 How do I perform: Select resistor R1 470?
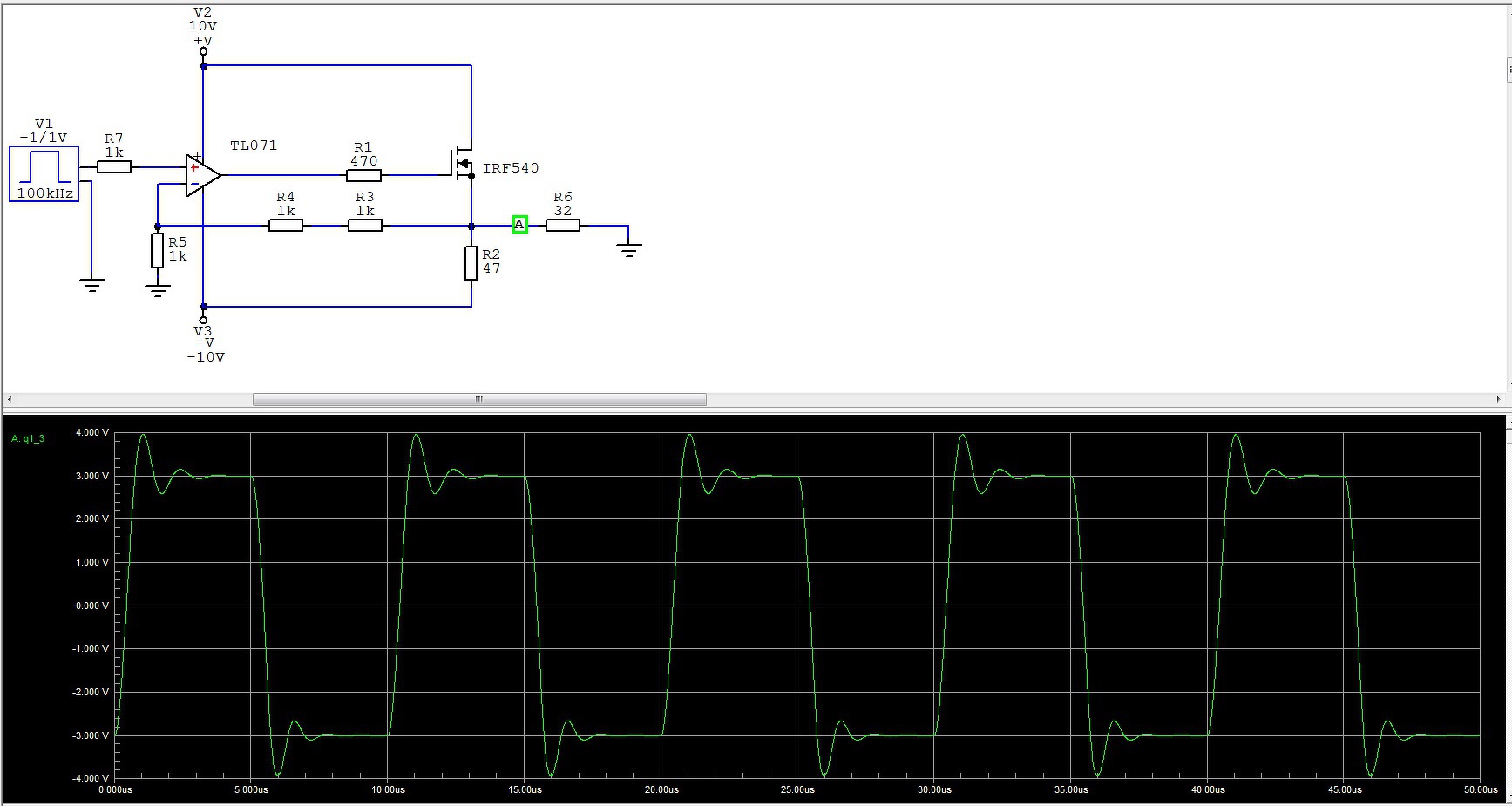click(363, 176)
